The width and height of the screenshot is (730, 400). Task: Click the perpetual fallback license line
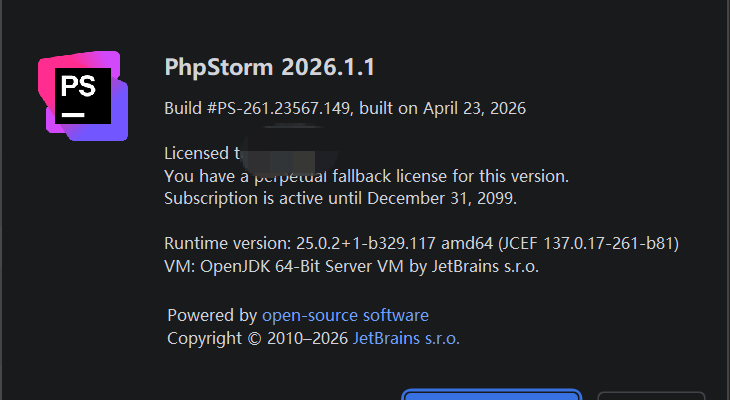point(366,176)
